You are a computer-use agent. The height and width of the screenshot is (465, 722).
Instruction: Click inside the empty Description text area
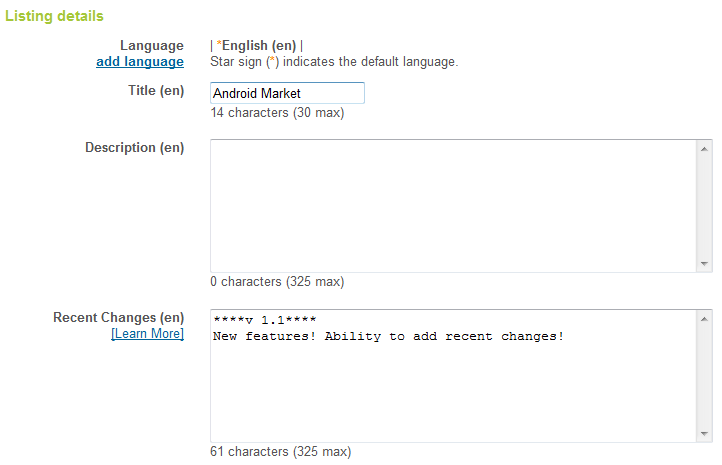point(453,206)
